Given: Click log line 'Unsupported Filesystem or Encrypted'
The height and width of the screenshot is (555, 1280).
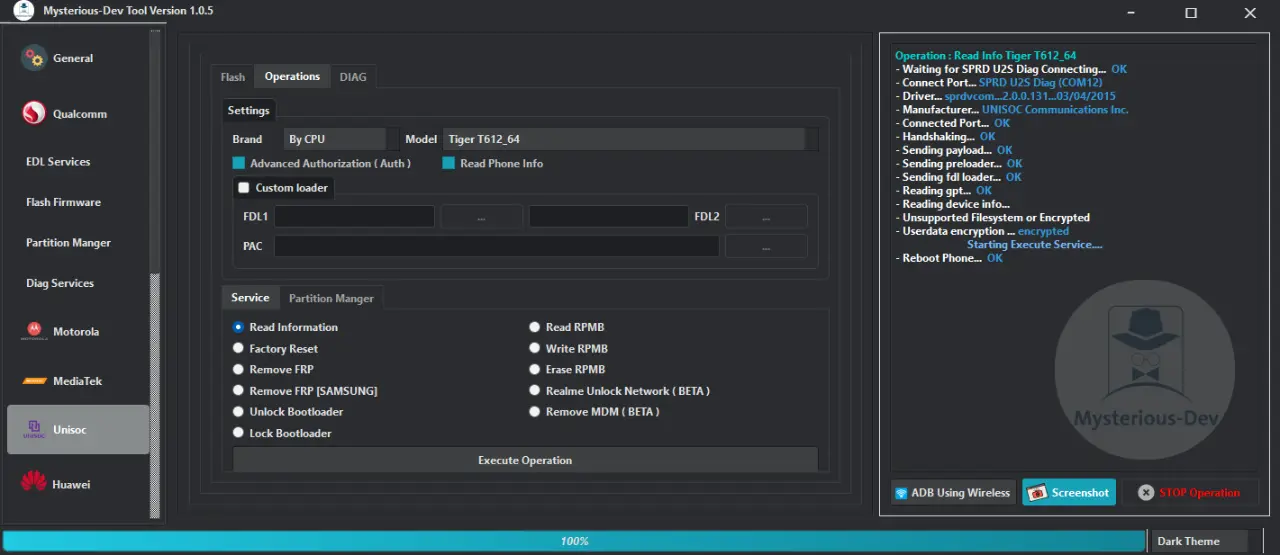Looking at the screenshot, I should point(993,218).
